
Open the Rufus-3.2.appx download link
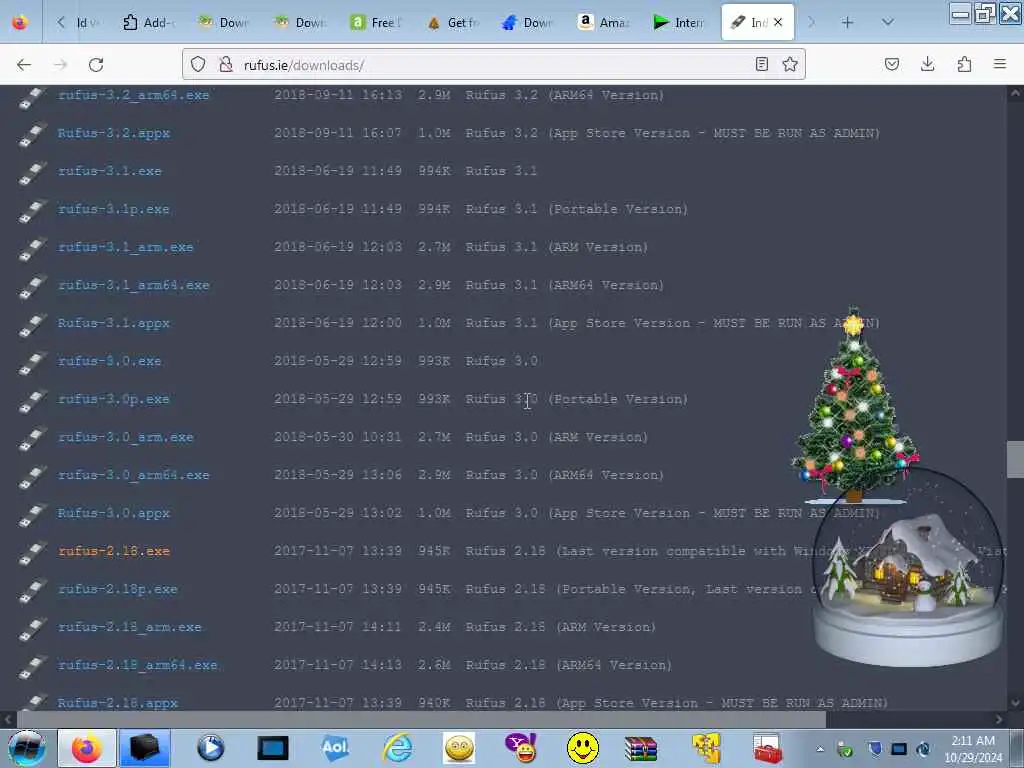click(x=114, y=133)
